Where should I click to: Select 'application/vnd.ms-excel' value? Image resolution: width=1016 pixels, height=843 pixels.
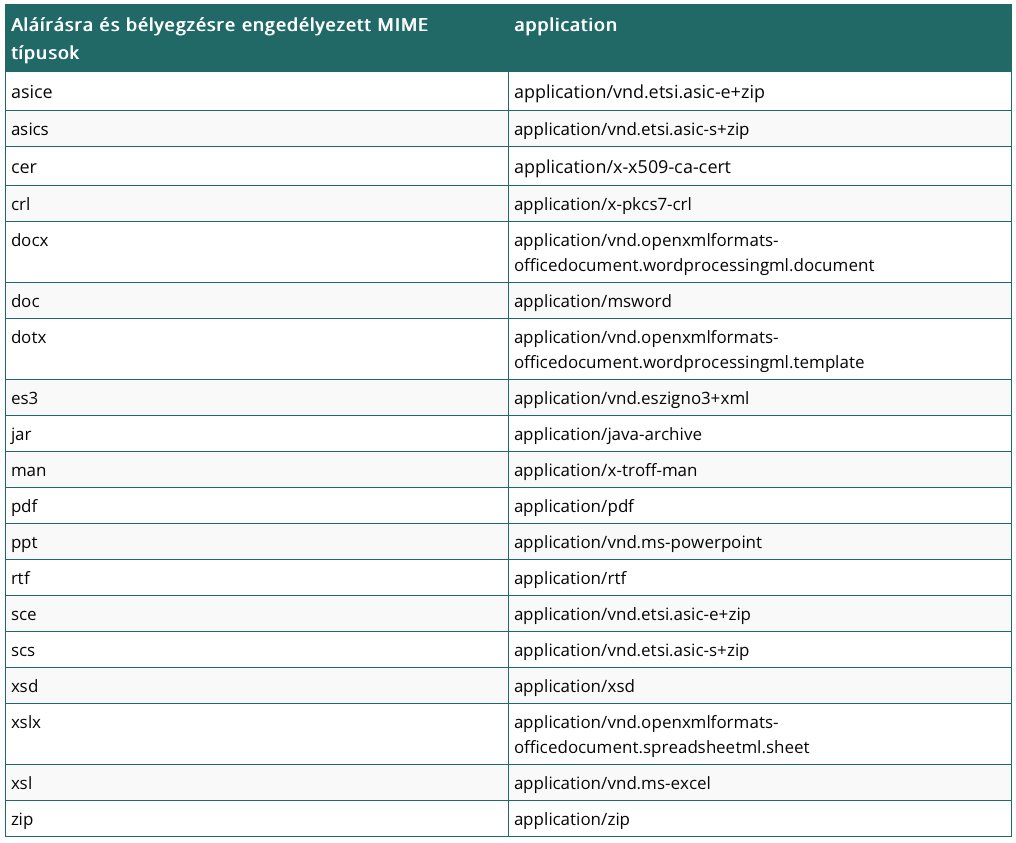point(612,783)
